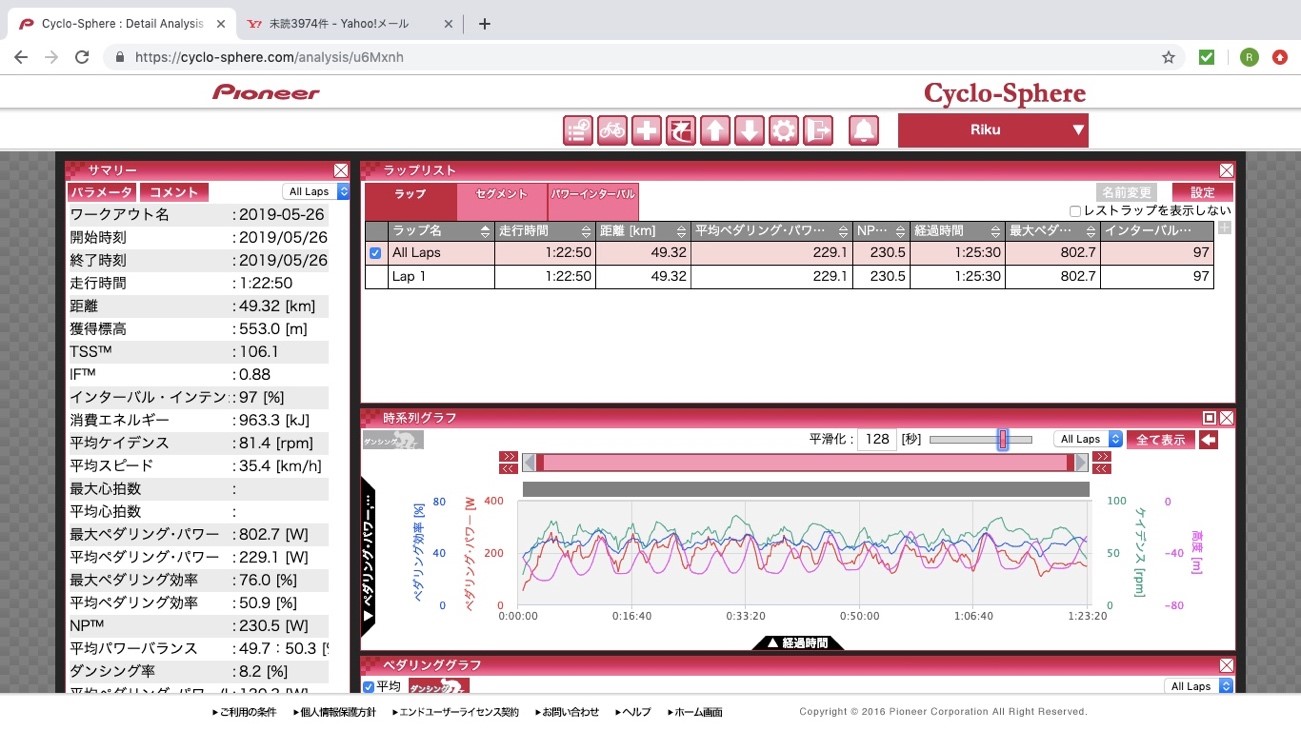Open All Laps dropdown in summary panel

(315, 192)
